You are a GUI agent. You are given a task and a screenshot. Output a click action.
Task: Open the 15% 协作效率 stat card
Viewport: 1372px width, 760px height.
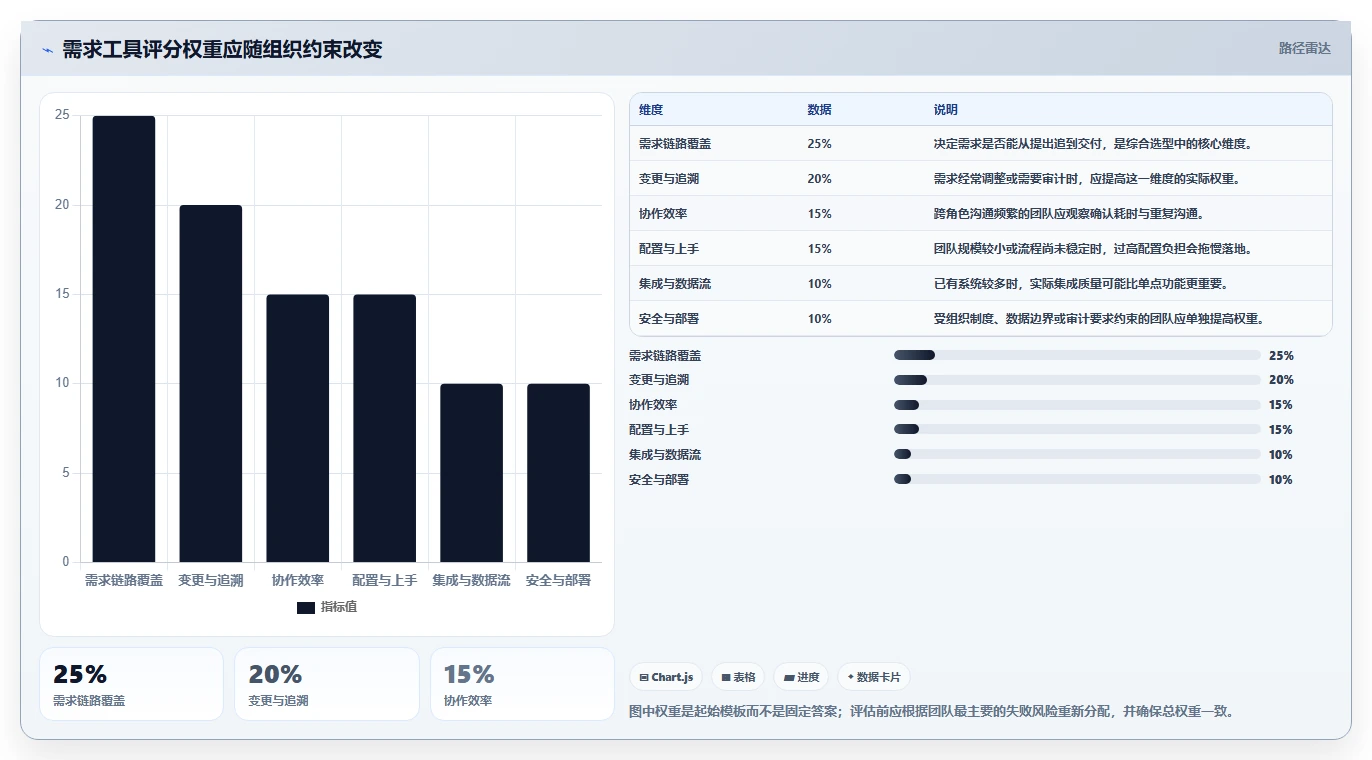click(522, 684)
